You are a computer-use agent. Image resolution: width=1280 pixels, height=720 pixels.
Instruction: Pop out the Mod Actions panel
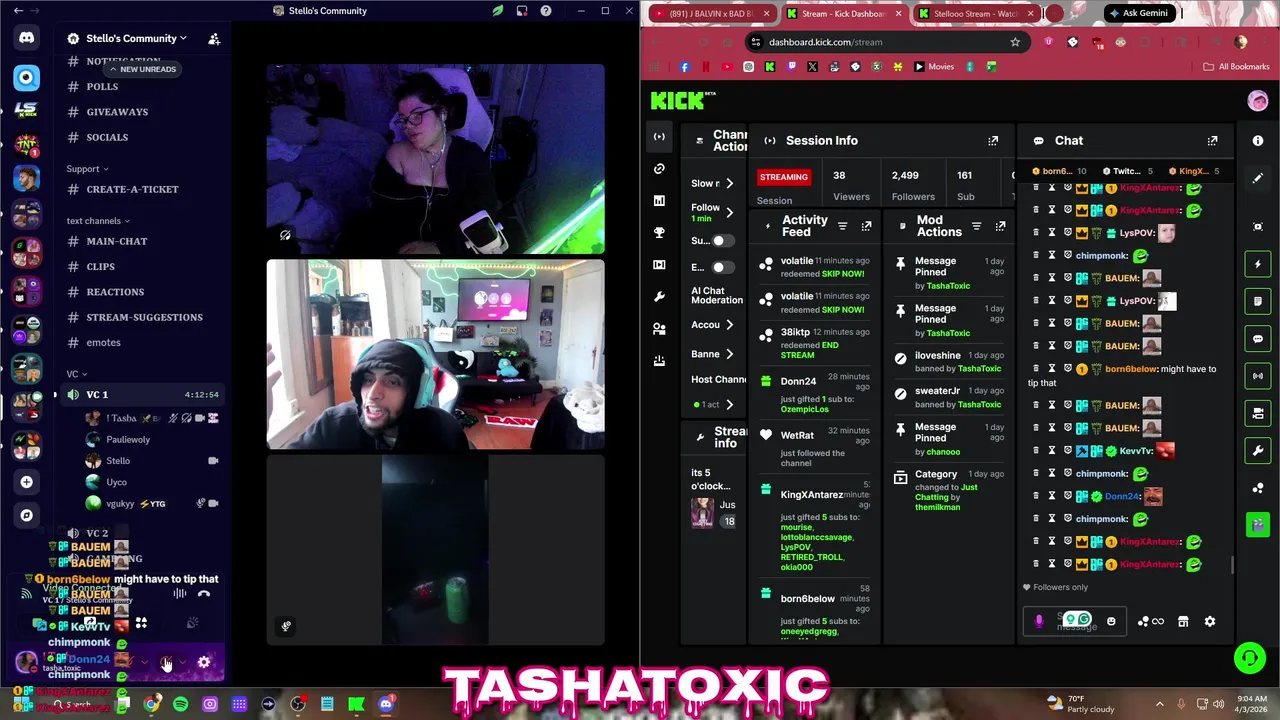click(1000, 226)
